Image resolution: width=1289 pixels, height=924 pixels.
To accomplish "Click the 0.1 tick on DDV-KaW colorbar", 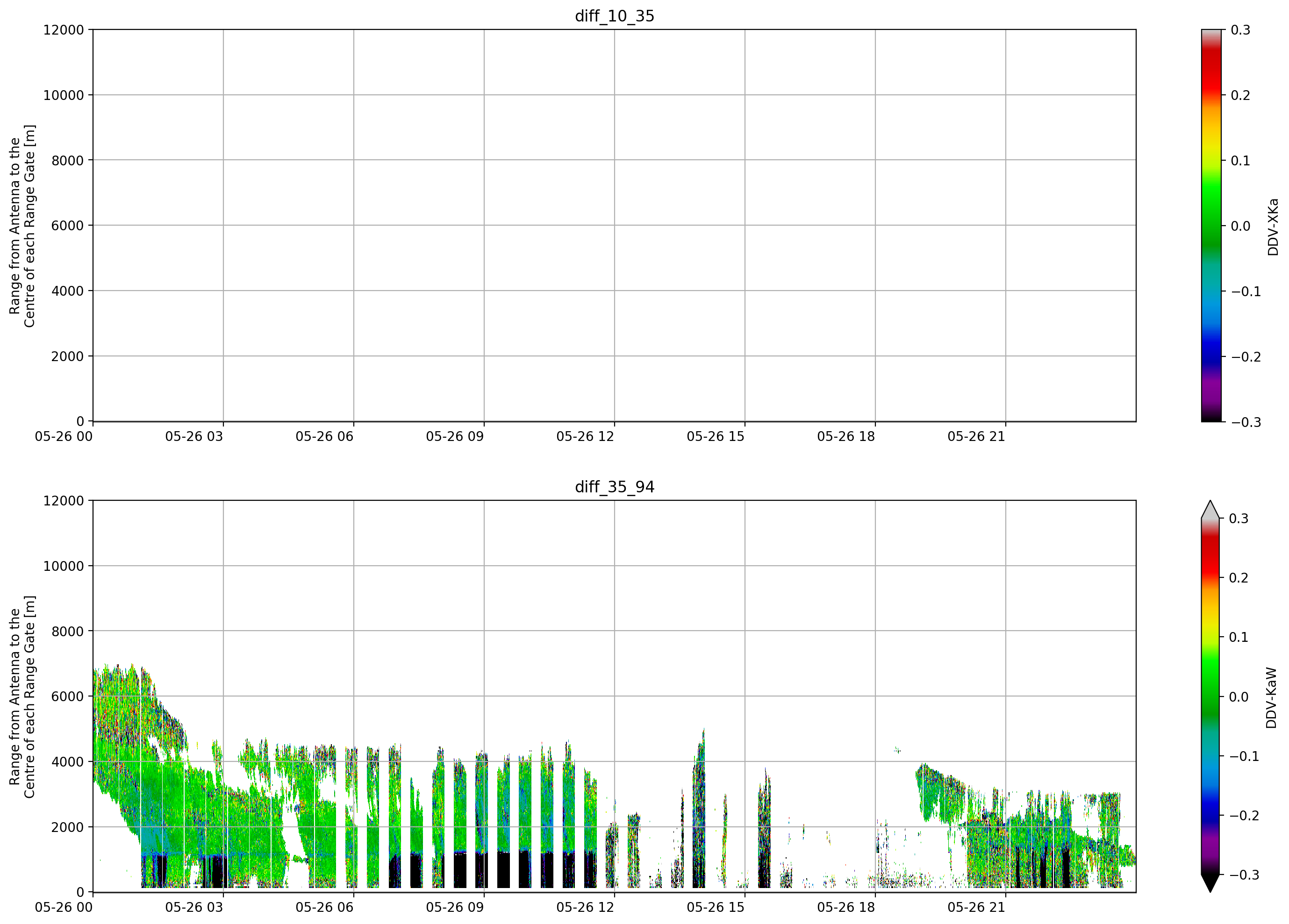I will pyautogui.click(x=1239, y=637).
